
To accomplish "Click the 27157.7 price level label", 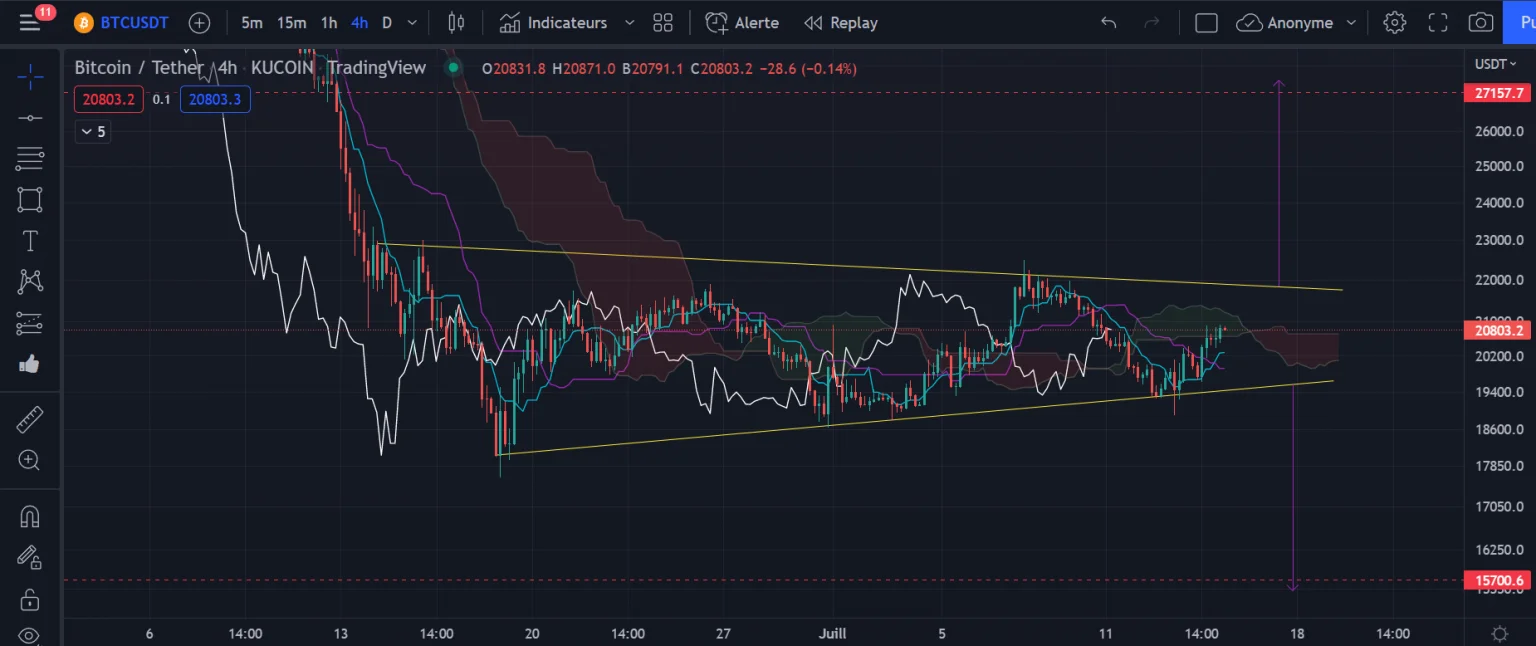I will click(x=1499, y=93).
